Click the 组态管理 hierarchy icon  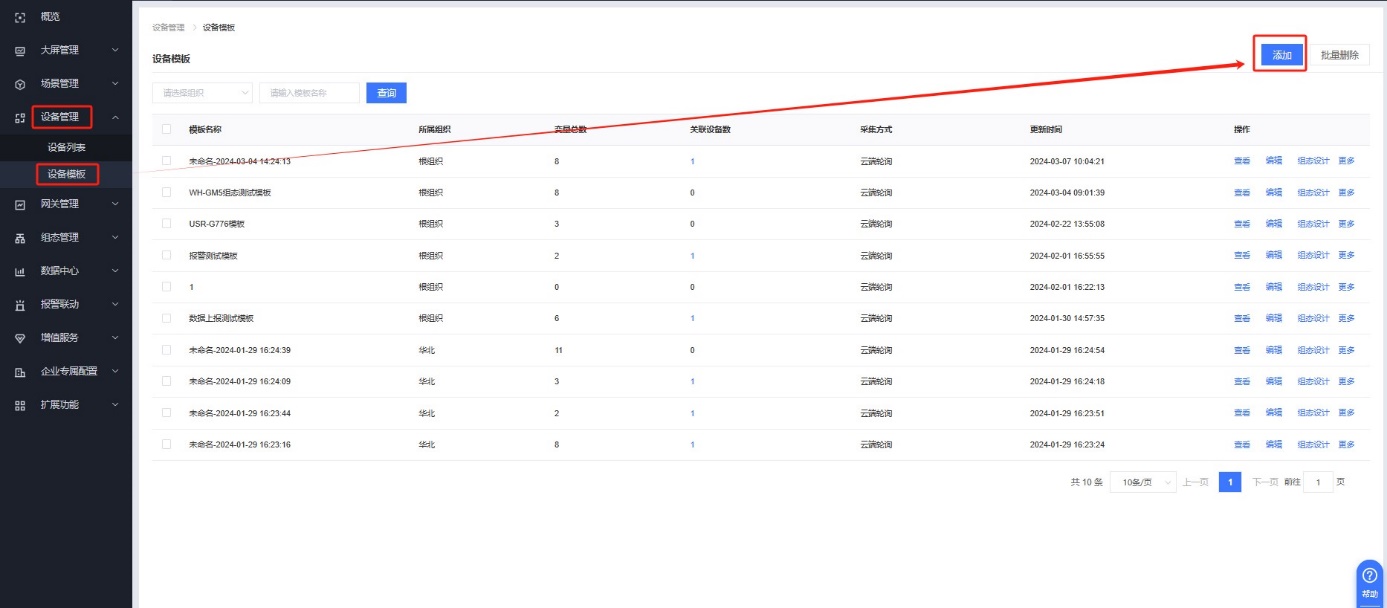[20, 238]
